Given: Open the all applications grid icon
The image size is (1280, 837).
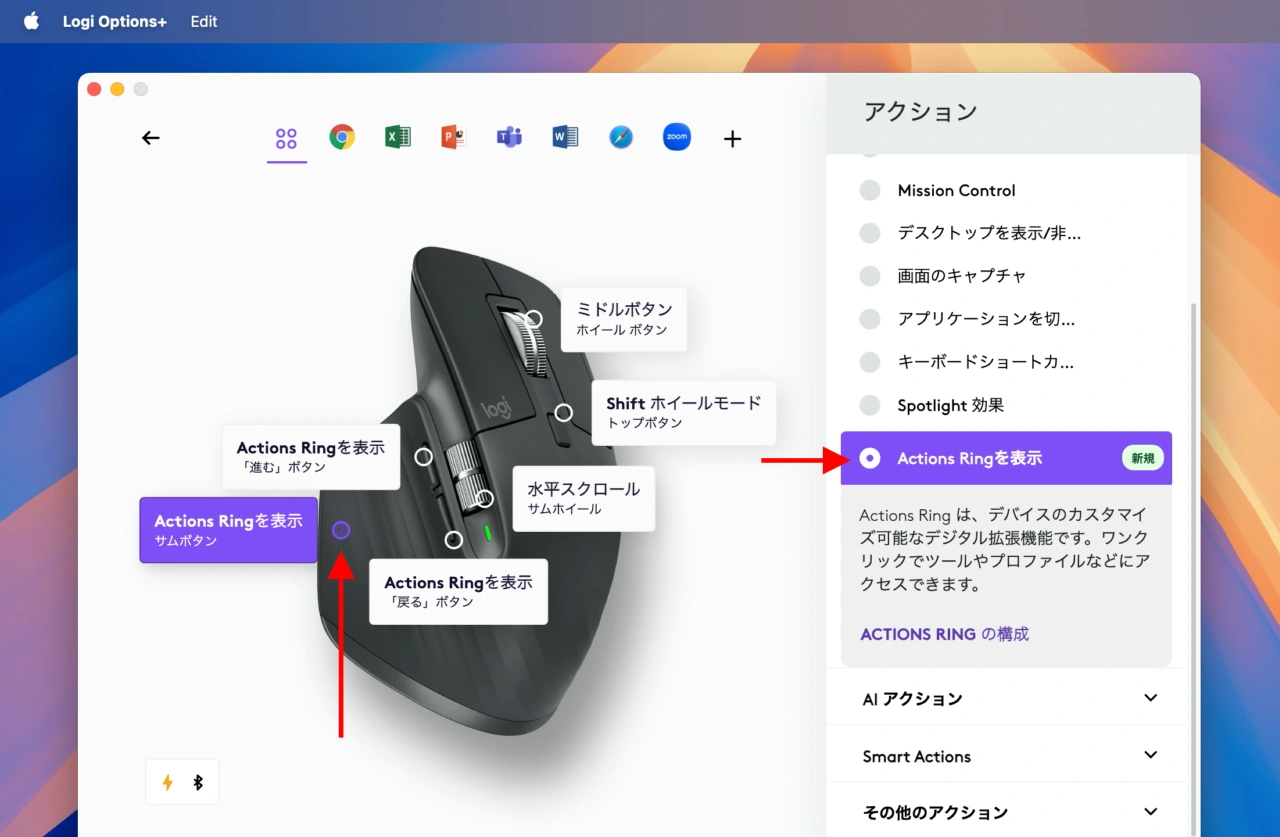Looking at the screenshot, I should [x=287, y=137].
